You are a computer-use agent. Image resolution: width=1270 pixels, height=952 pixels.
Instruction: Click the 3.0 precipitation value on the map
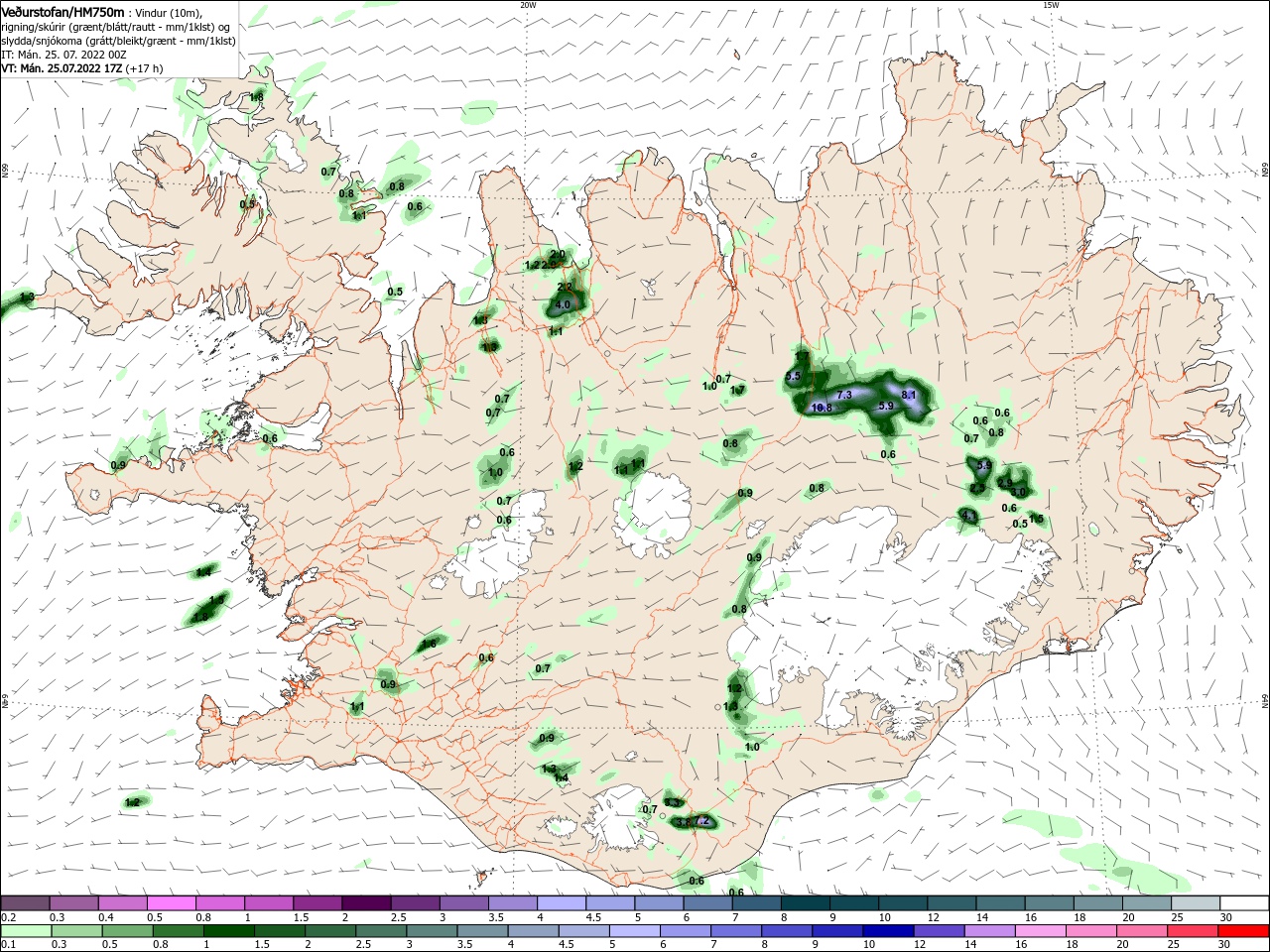[x=1018, y=492]
